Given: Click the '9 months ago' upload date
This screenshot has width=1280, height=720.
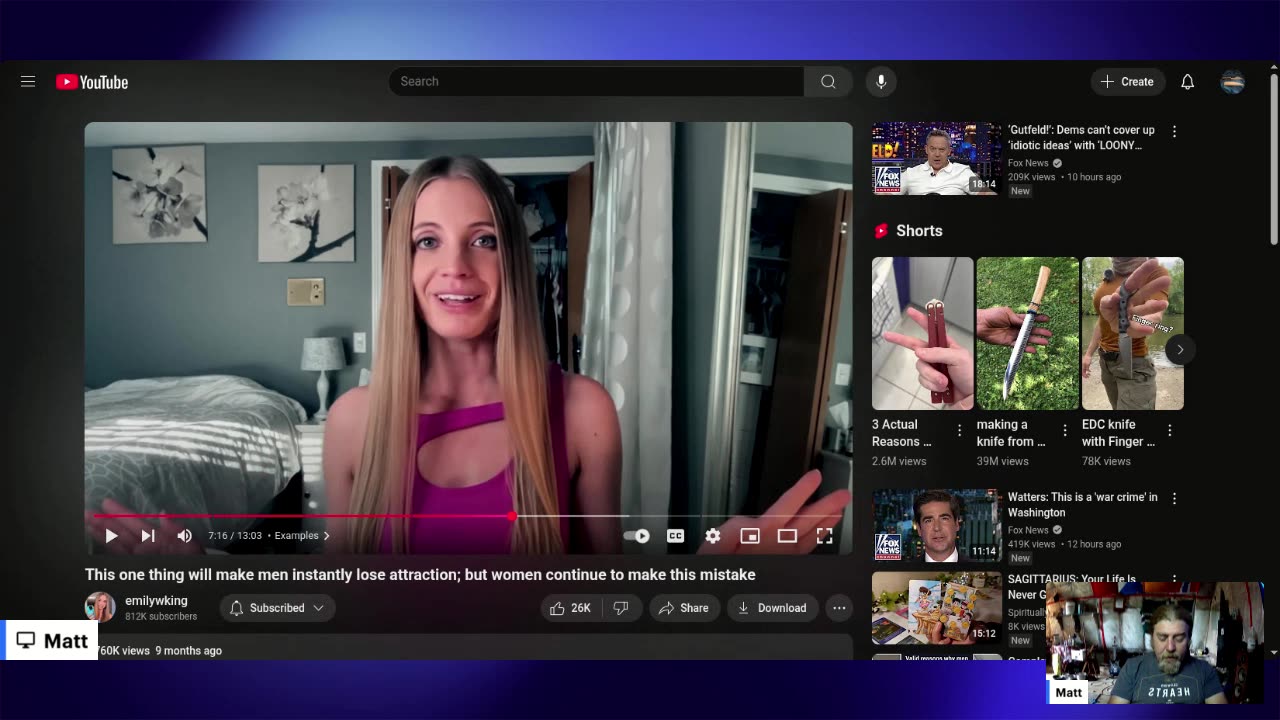Looking at the screenshot, I should [x=188, y=651].
